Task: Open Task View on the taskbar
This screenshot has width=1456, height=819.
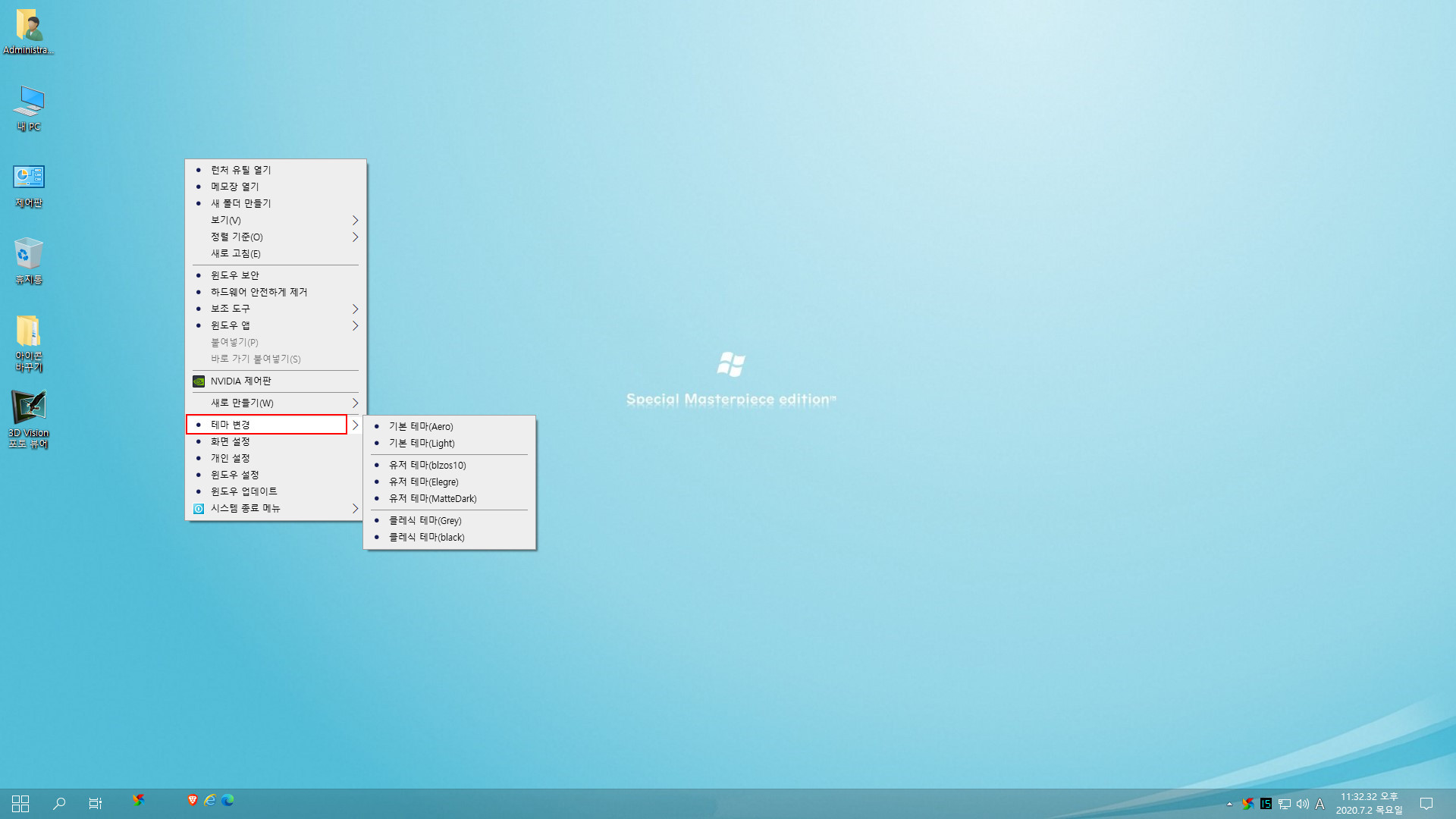Action: point(96,804)
